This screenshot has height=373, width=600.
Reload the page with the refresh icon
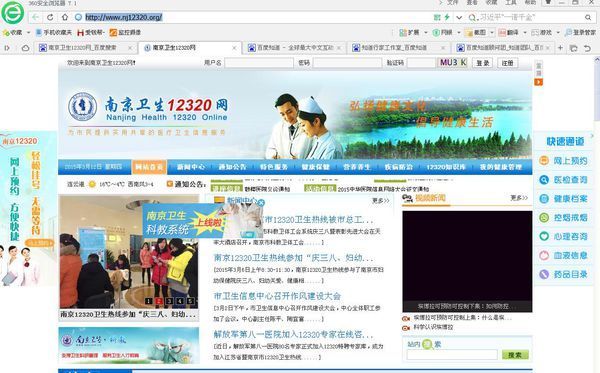[x=50, y=17]
